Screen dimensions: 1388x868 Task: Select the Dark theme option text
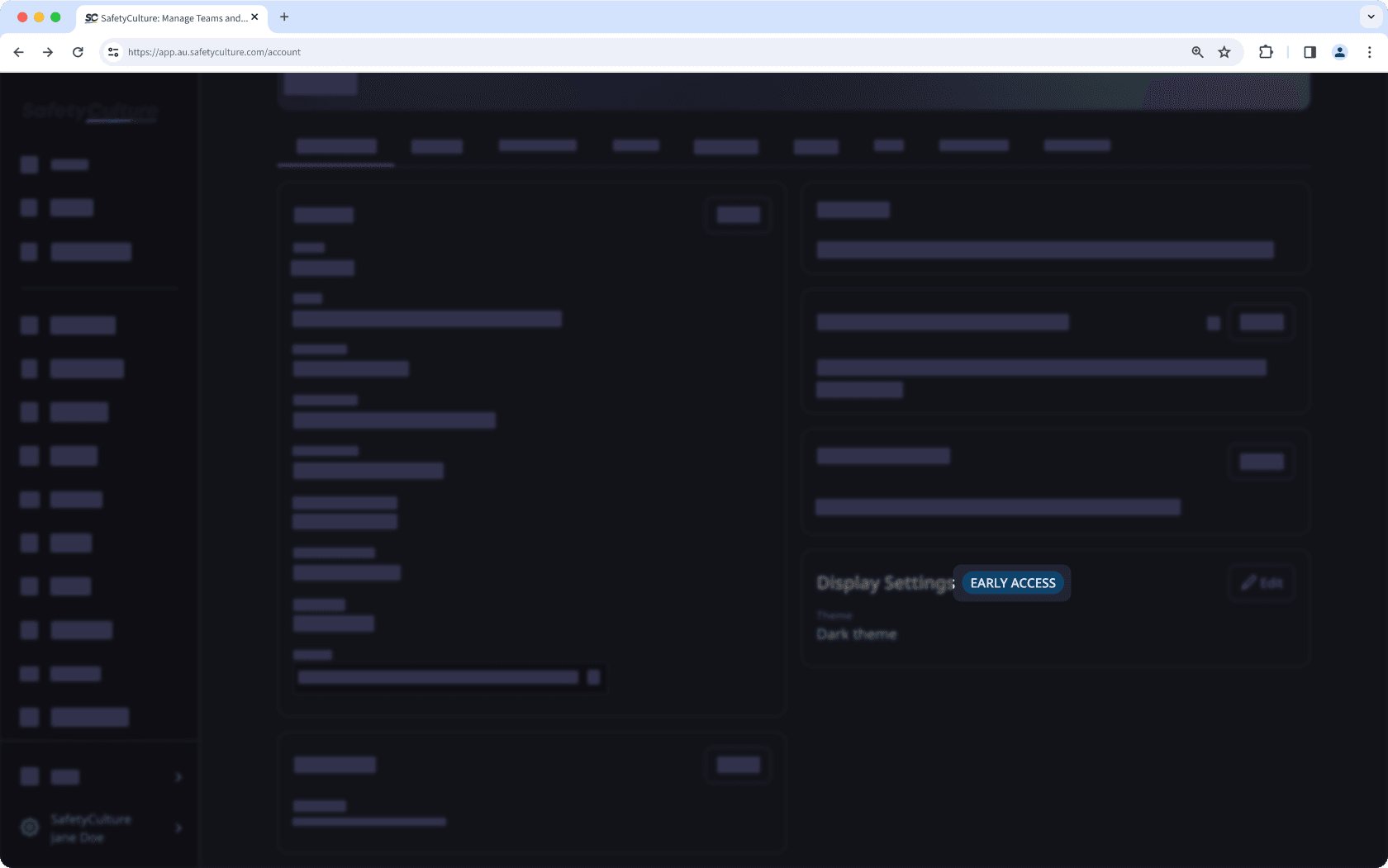pos(857,634)
